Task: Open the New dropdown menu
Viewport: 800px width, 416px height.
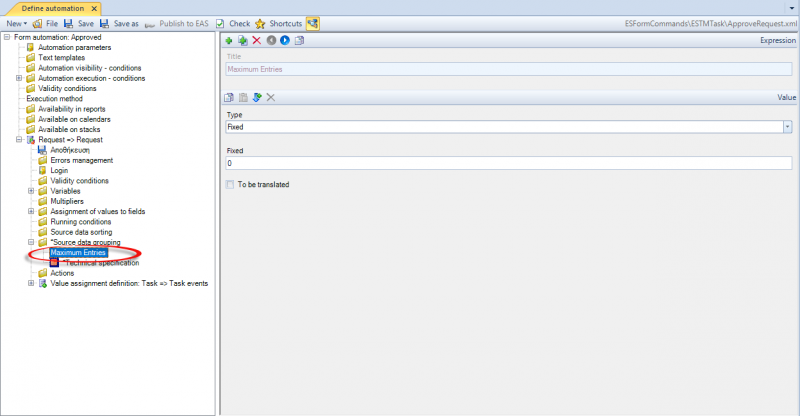Action: 16,23
